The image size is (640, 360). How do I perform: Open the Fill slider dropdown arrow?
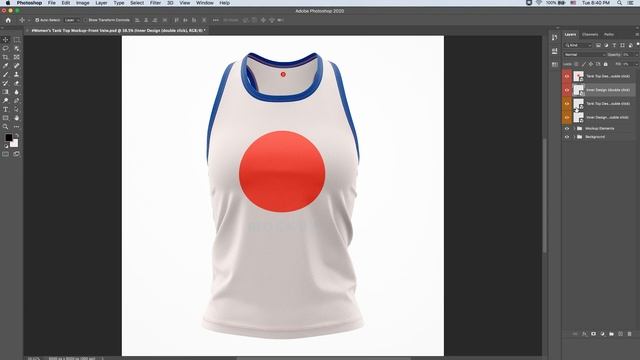click(x=636, y=64)
